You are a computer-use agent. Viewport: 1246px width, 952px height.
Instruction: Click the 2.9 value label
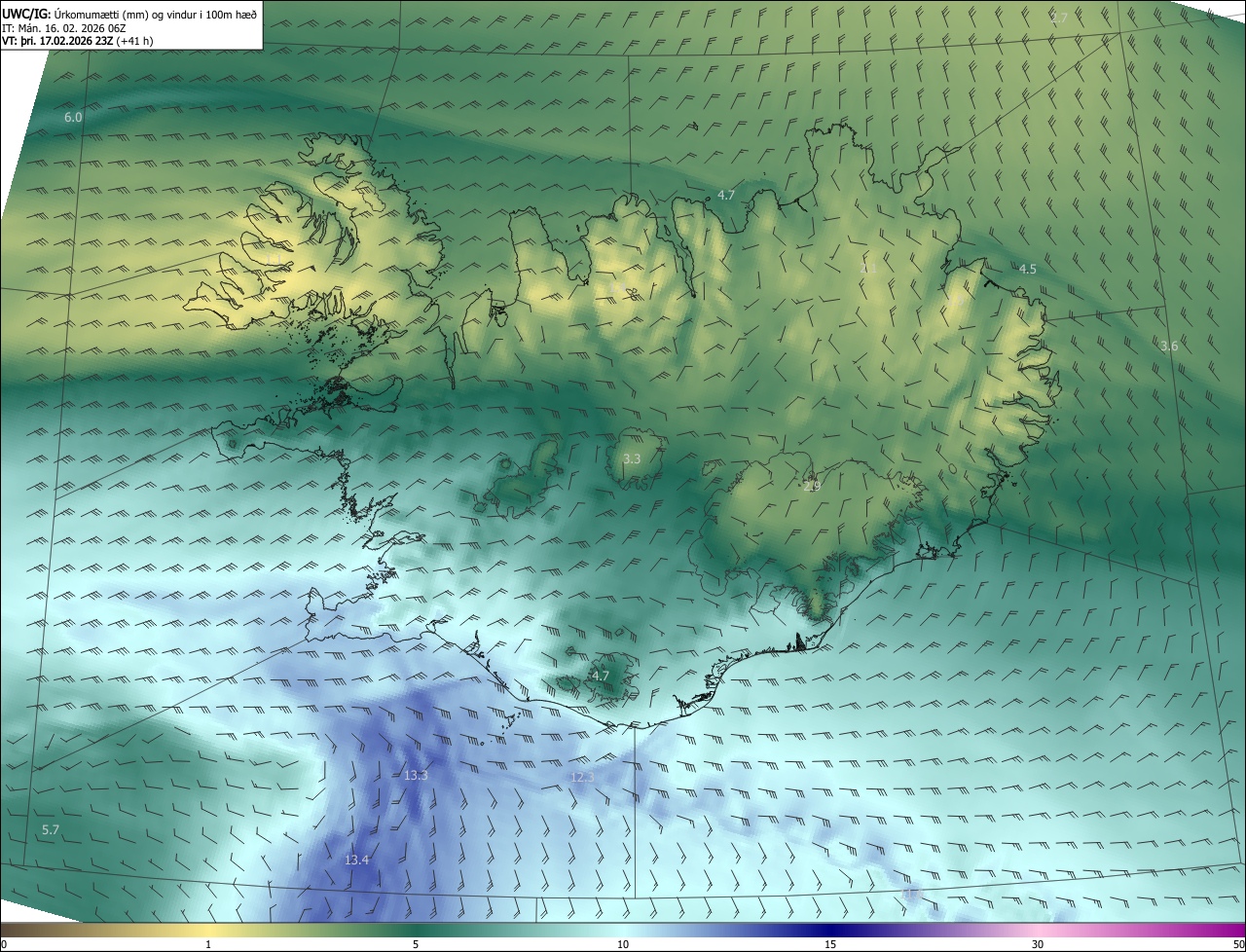coord(812,486)
